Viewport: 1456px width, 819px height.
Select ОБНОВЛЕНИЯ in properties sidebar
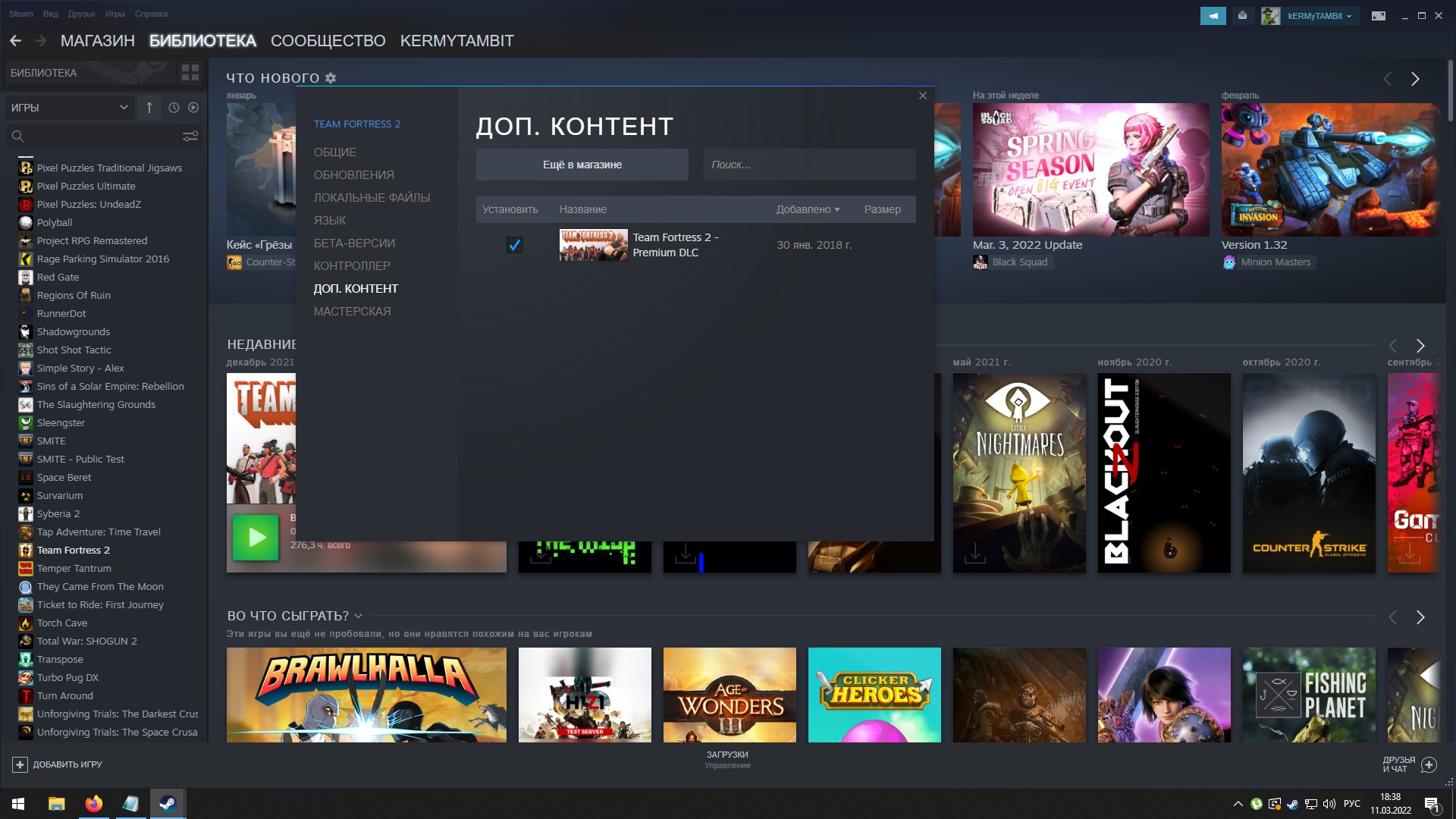354,175
